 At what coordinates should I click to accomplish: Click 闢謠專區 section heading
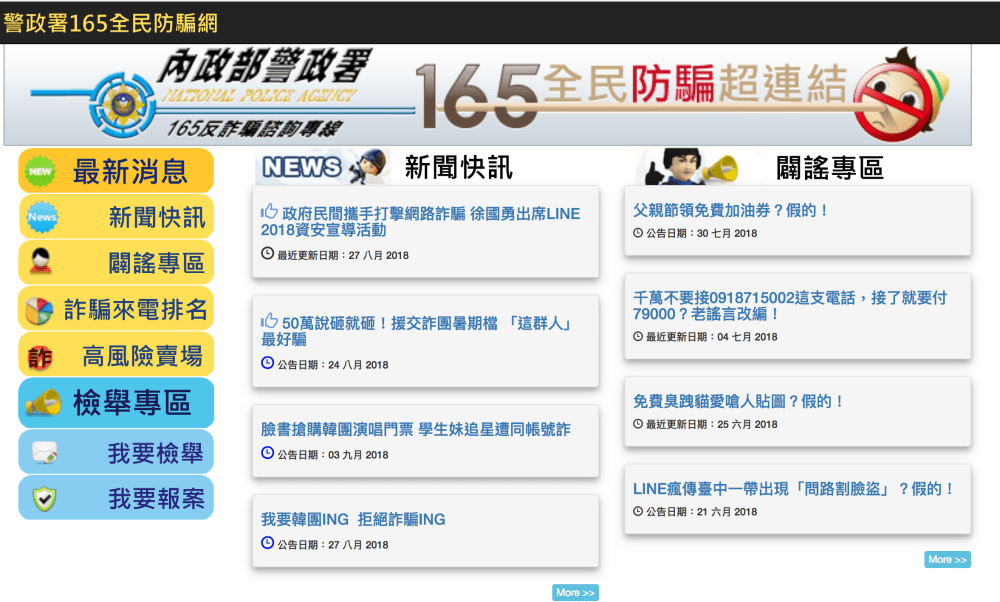click(830, 168)
